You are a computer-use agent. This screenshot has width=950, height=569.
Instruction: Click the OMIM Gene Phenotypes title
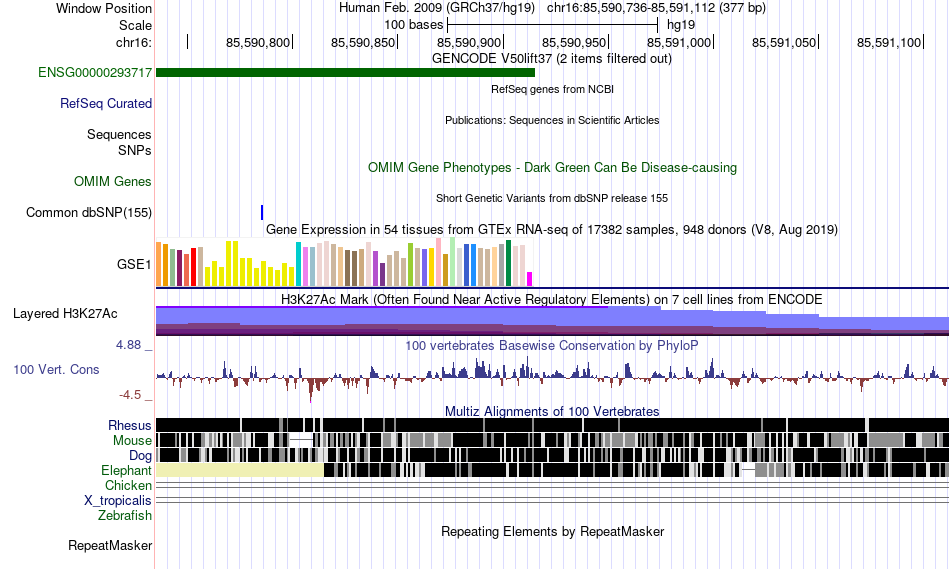(x=553, y=167)
